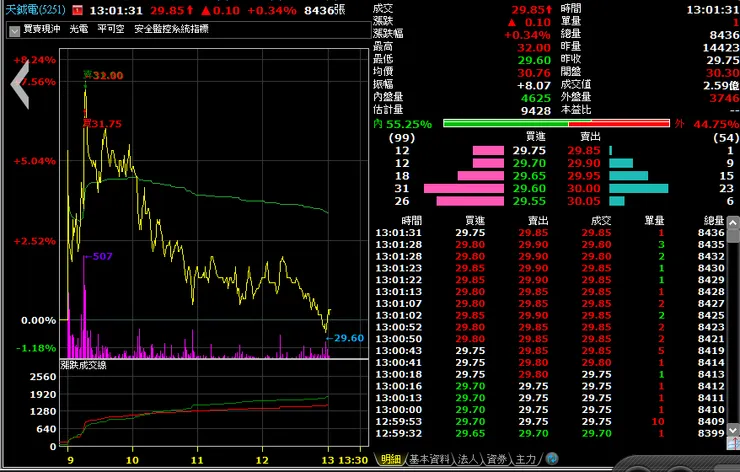The width and height of the screenshot is (740, 472).
Task: Select best bid price 29.75 in order book
Action: (x=529, y=151)
